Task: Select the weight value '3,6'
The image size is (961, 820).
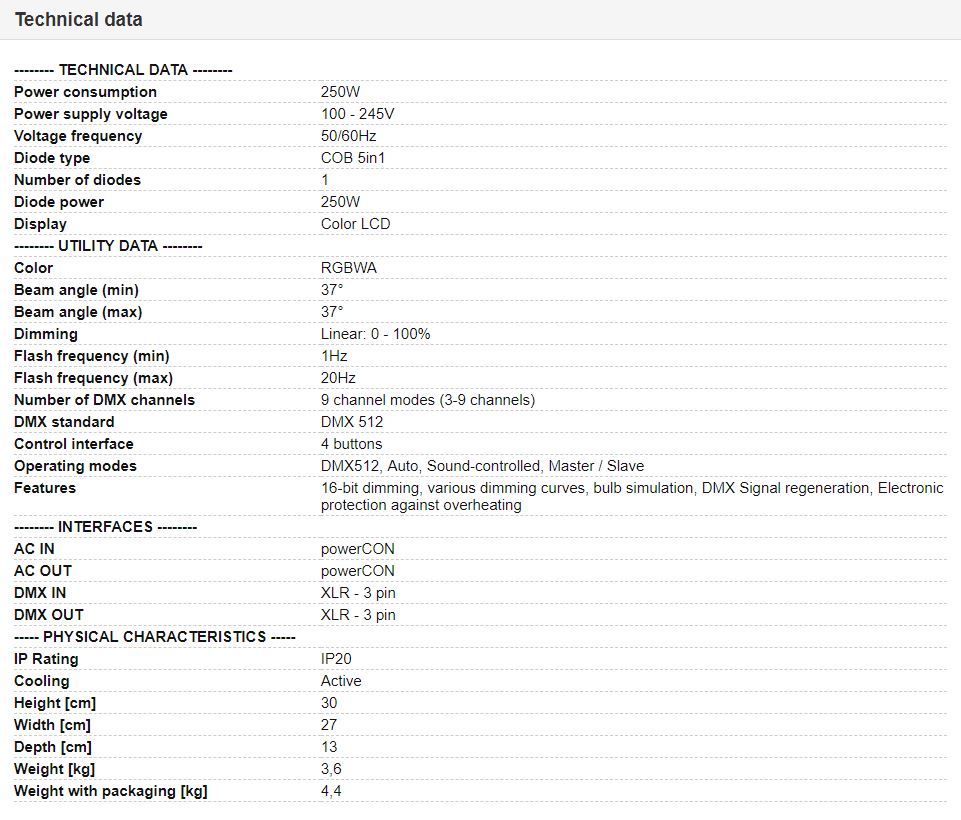Action: (x=331, y=770)
